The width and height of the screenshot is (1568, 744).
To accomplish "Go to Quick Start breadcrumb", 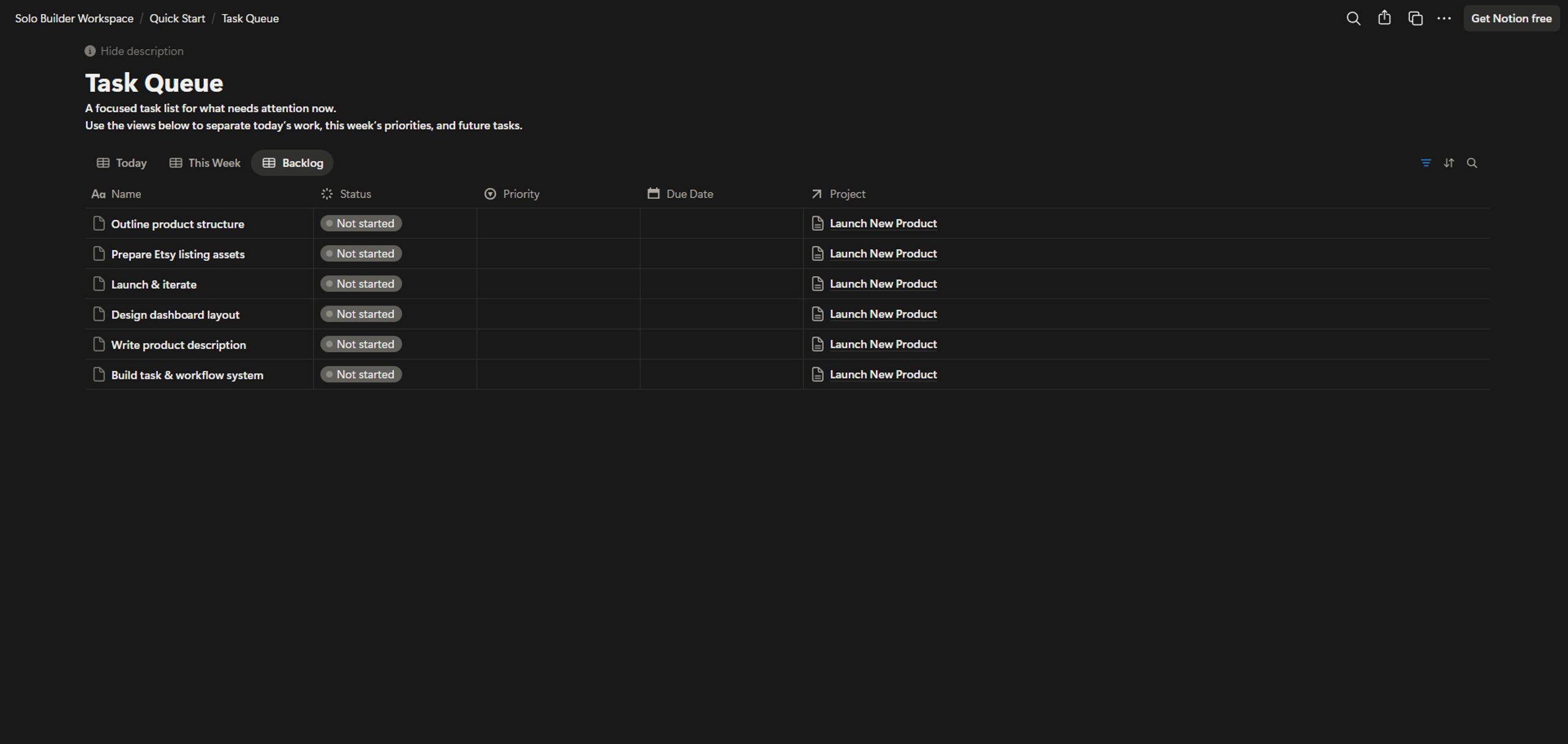I will [x=177, y=18].
